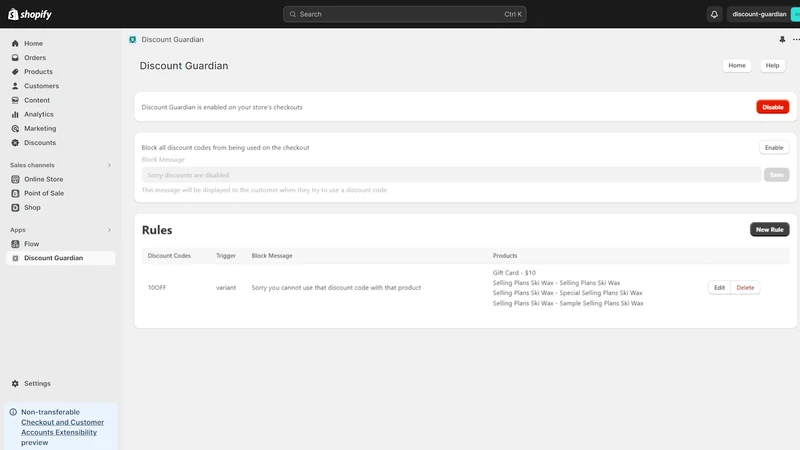
Task: Click the Home house icon in sidebar
Action: 15,43
